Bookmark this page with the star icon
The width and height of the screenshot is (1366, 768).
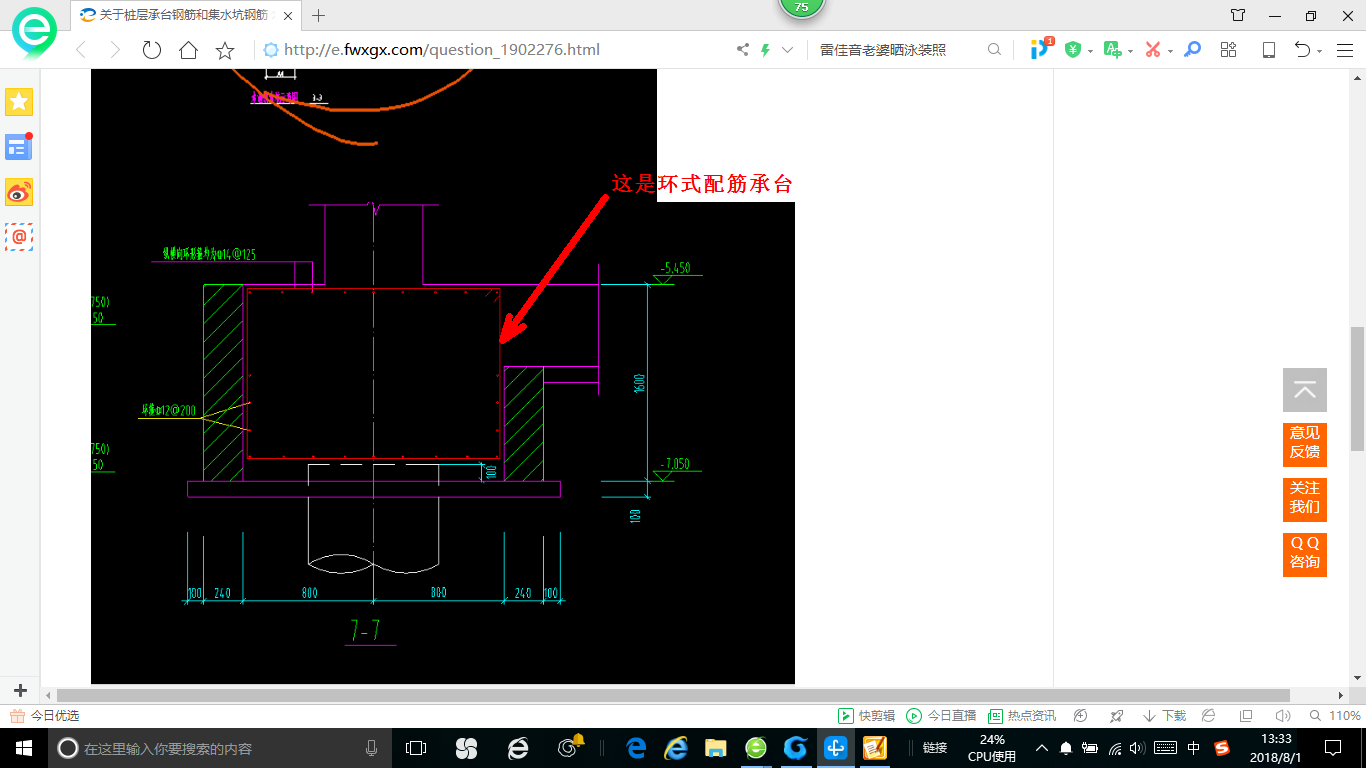coord(225,50)
